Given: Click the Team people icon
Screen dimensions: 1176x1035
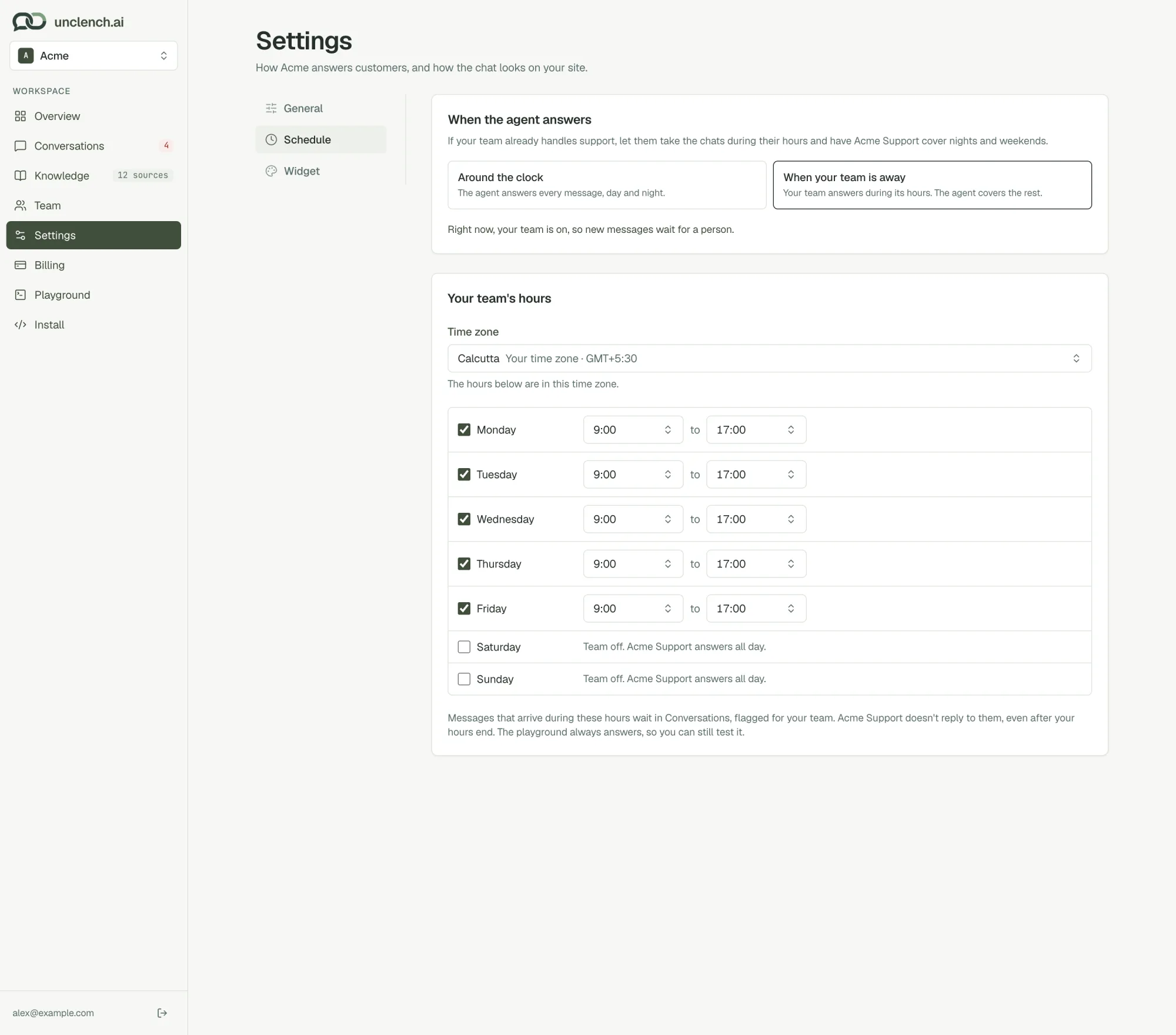Looking at the screenshot, I should point(21,205).
